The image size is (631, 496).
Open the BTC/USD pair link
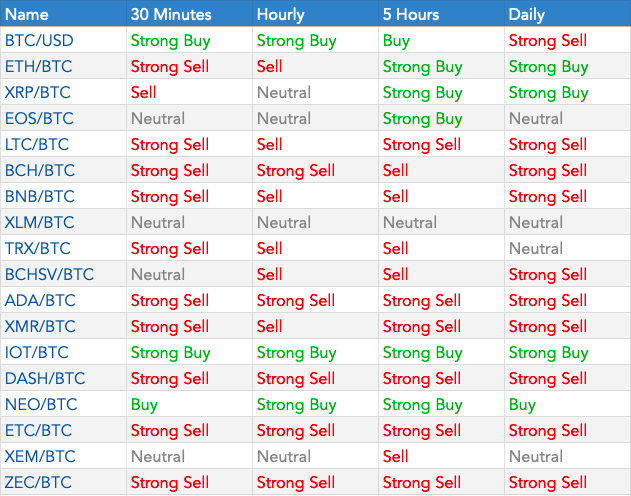[x=39, y=41]
